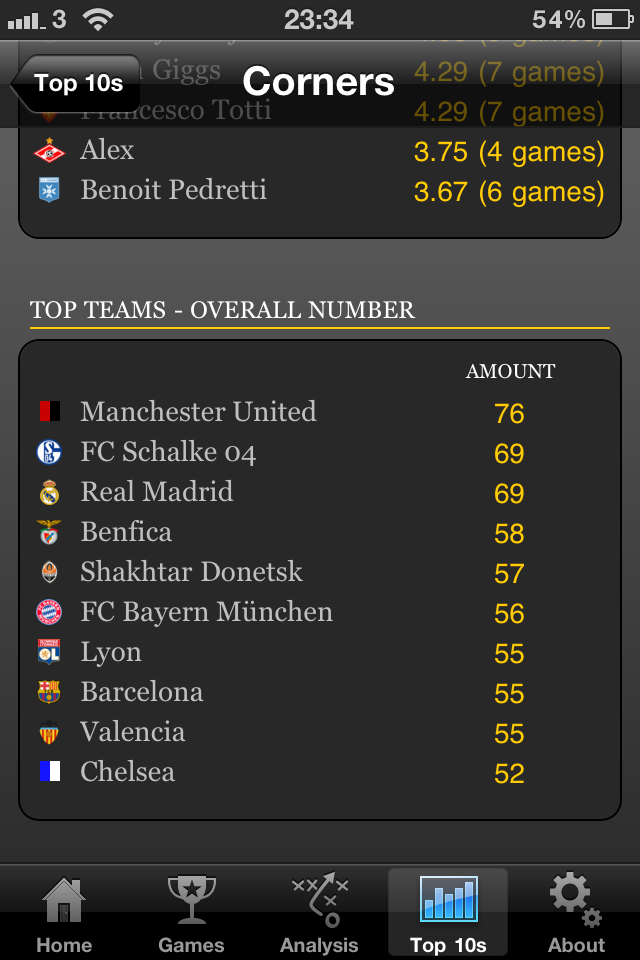Select the Chelsea team row
This screenshot has width=640, height=960.
tap(320, 772)
